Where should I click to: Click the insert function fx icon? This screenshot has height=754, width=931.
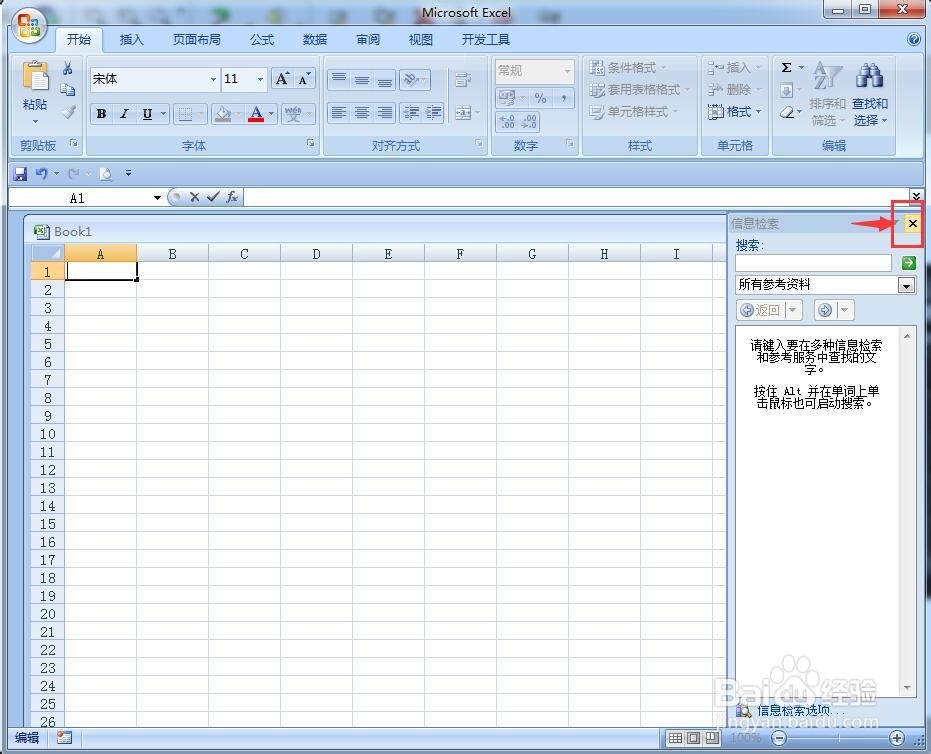(x=232, y=197)
